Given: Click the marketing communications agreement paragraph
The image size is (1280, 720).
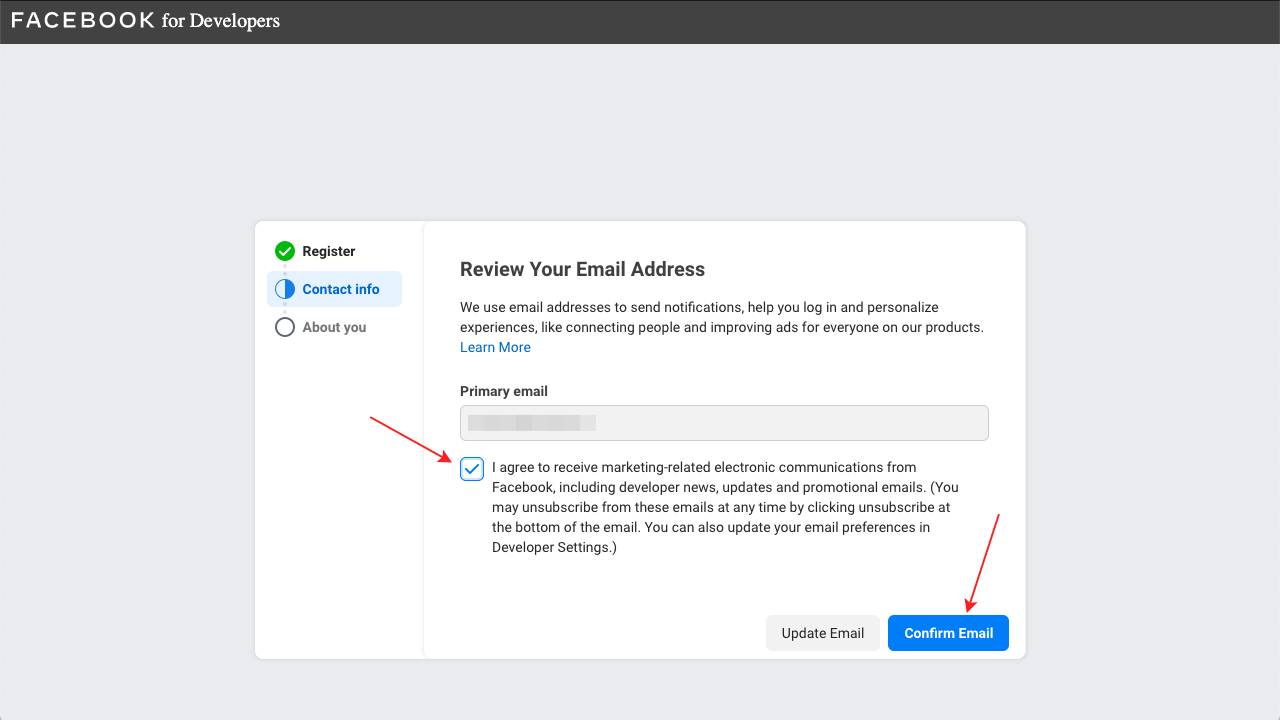Looking at the screenshot, I should pos(725,507).
